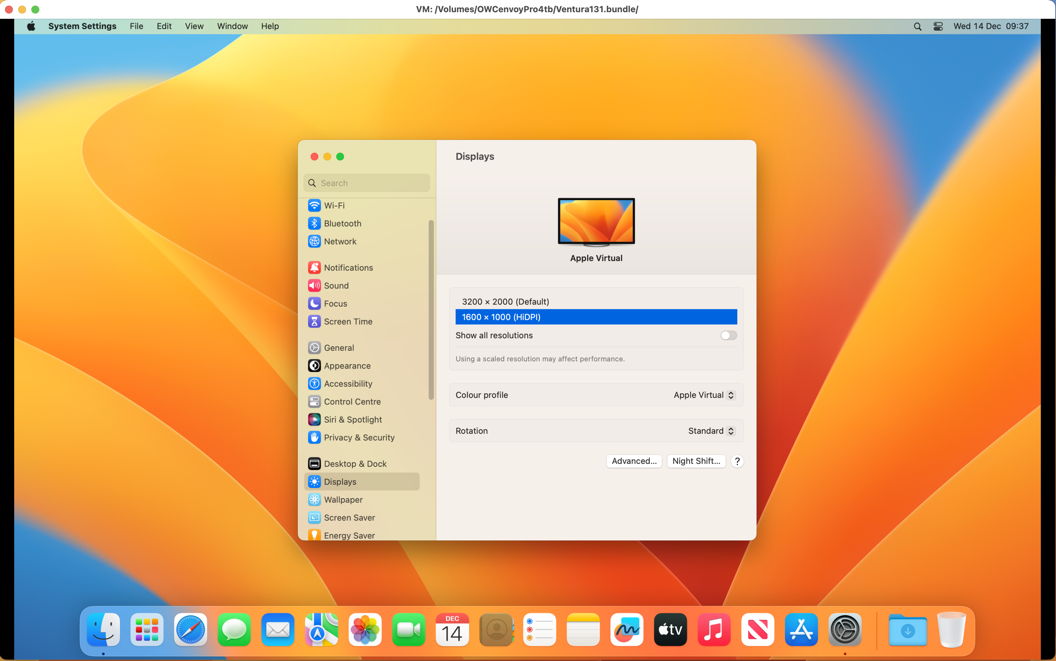Image resolution: width=1056 pixels, height=661 pixels.
Task: Switch to Desktop & Dock settings
Action: tap(354, 463)
